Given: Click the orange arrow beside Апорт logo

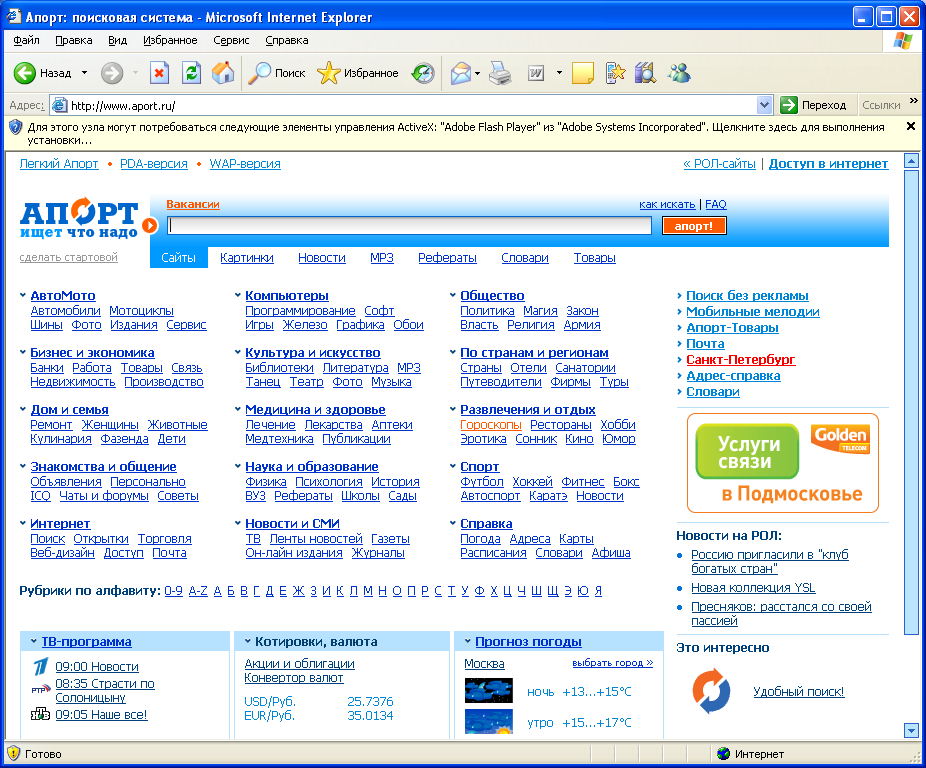Looking at the screenshot, I should 150,225.
